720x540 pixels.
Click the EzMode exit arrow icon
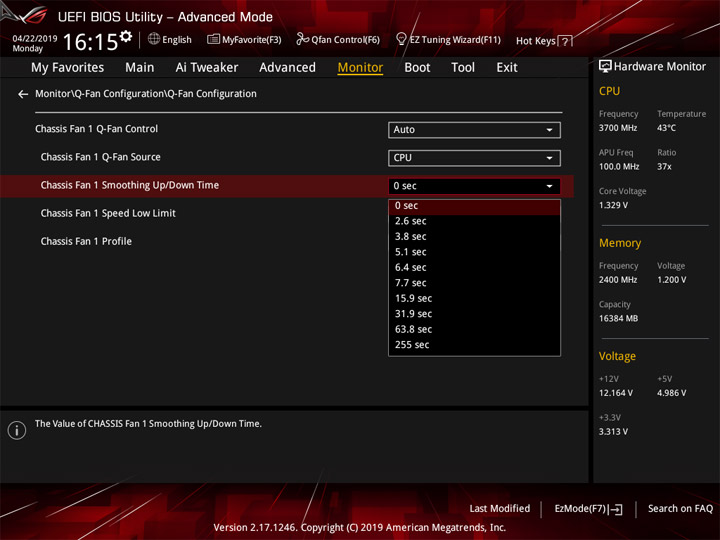pyautogui.click(x=616, y=509)
